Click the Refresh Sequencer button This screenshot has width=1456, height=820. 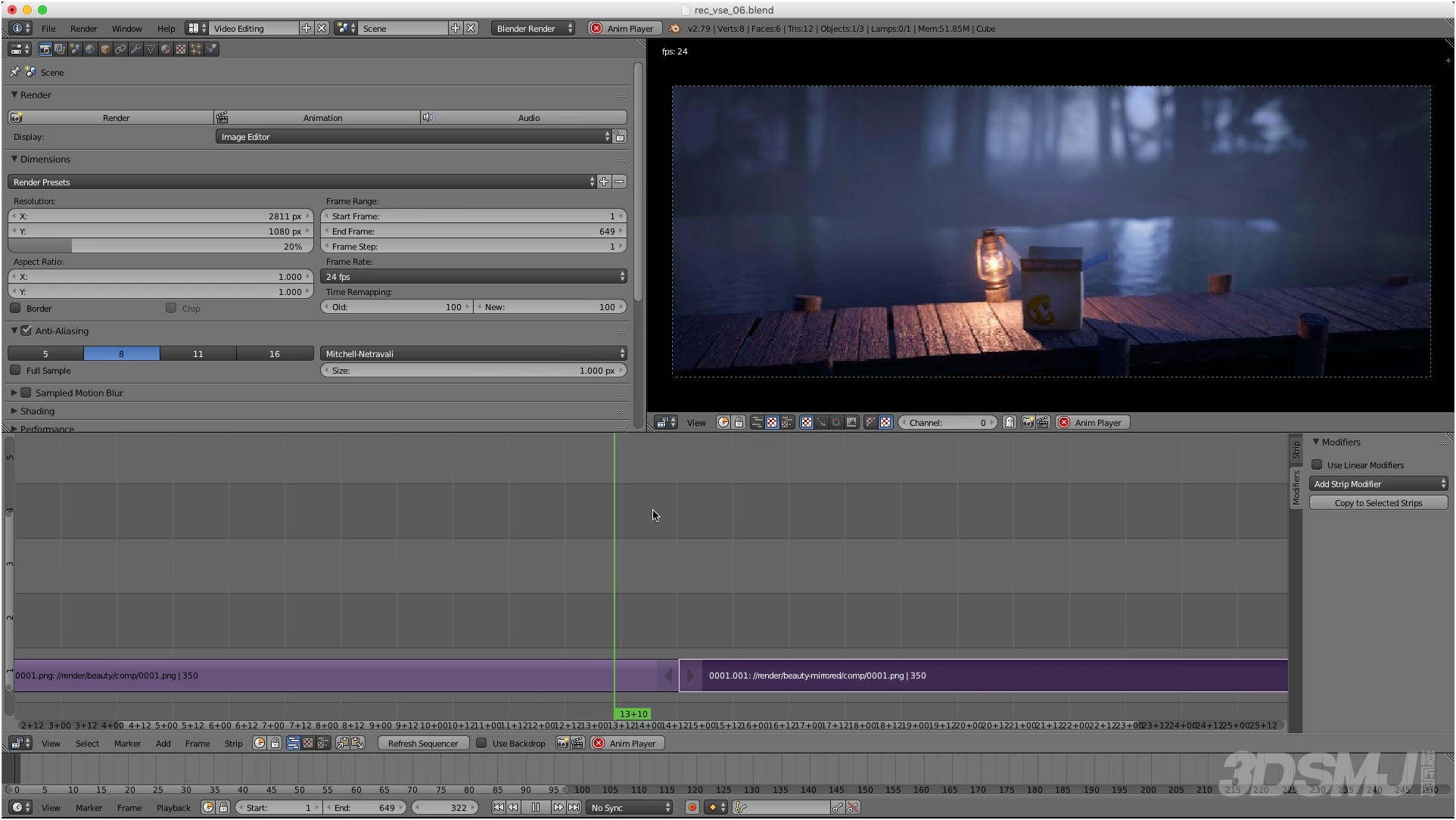423,744
